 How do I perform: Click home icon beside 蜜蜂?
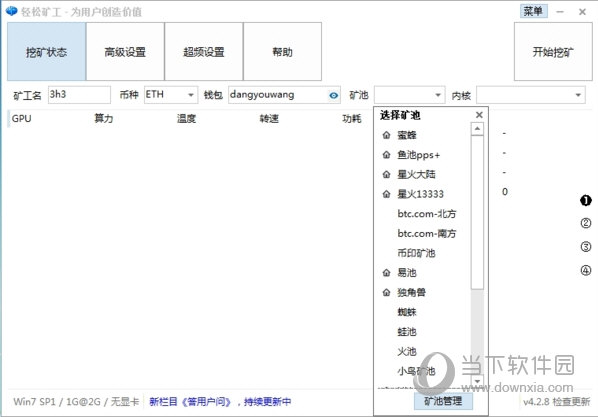tap(386, 135)
